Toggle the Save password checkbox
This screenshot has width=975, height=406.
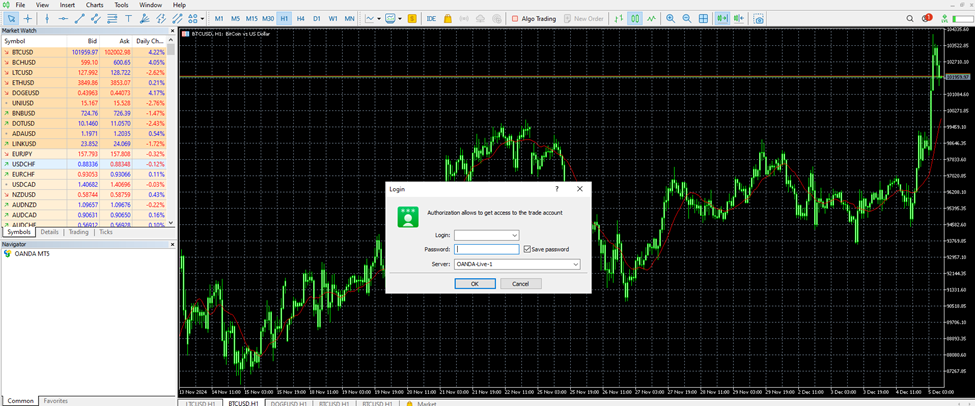pos(527,249)
